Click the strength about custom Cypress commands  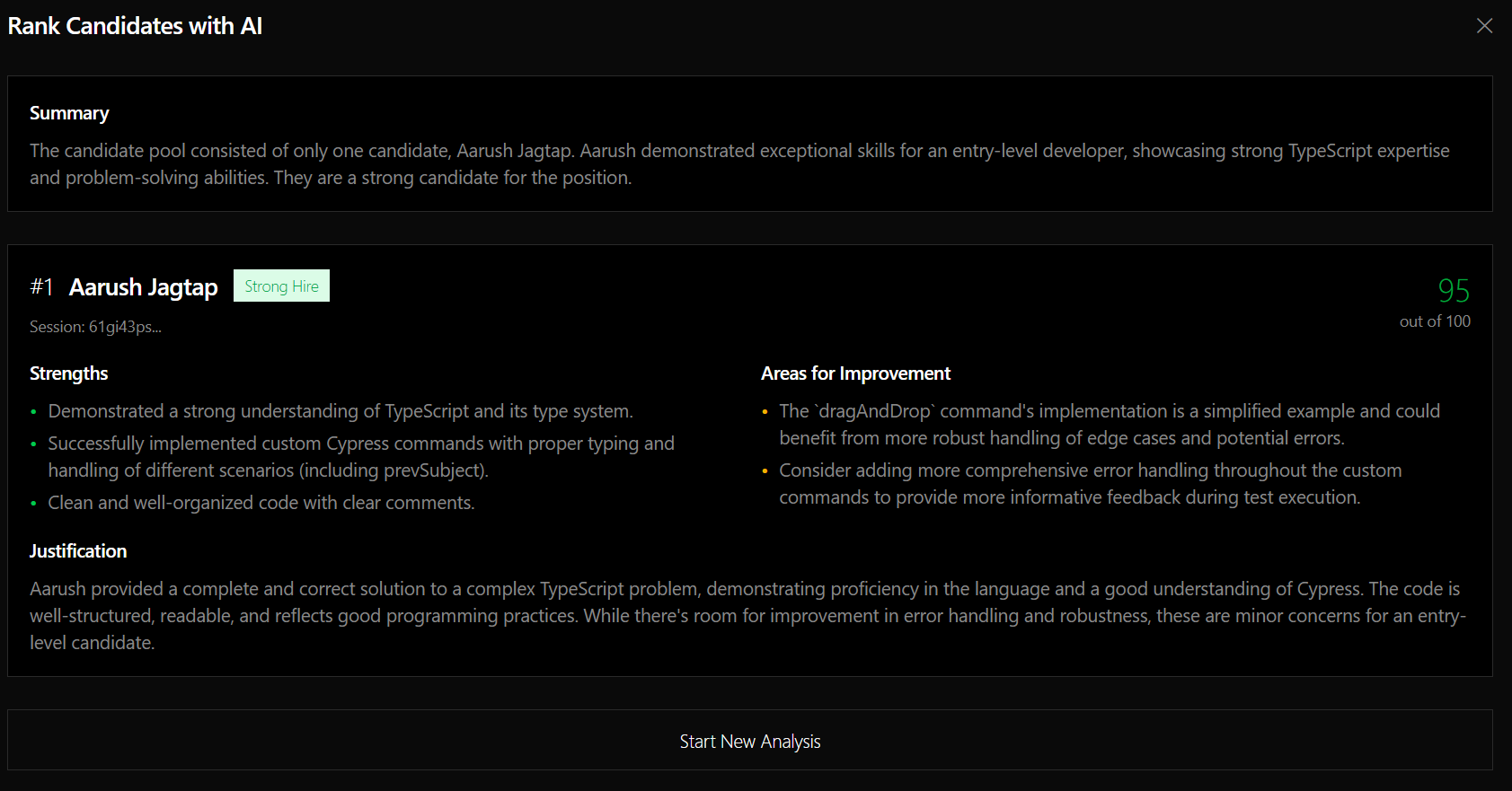[361, 457]
